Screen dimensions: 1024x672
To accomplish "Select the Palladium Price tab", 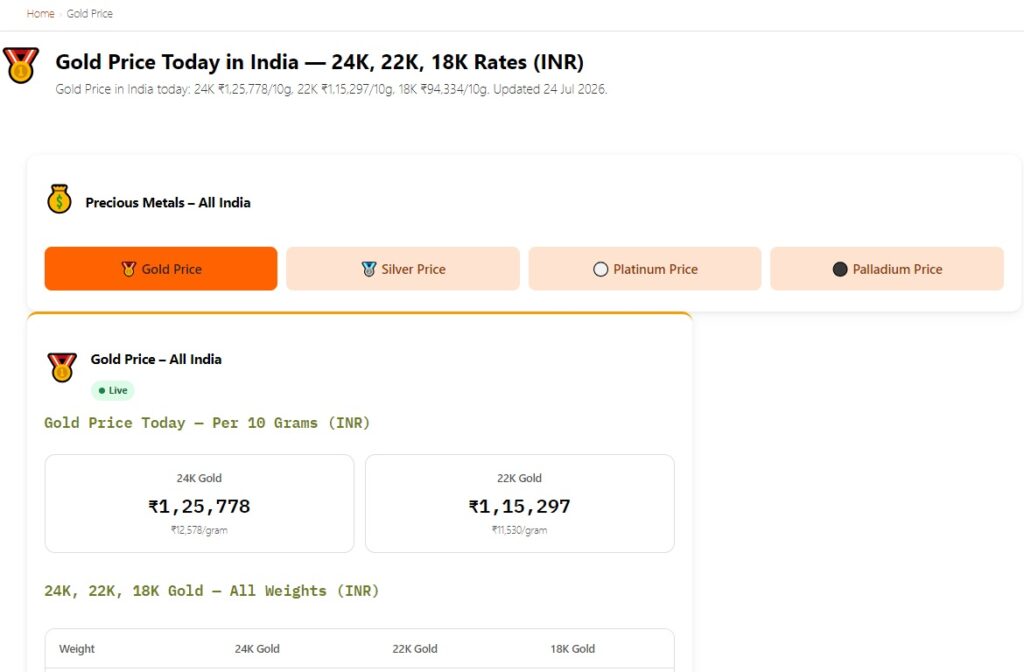I will (x=887, y=268).
